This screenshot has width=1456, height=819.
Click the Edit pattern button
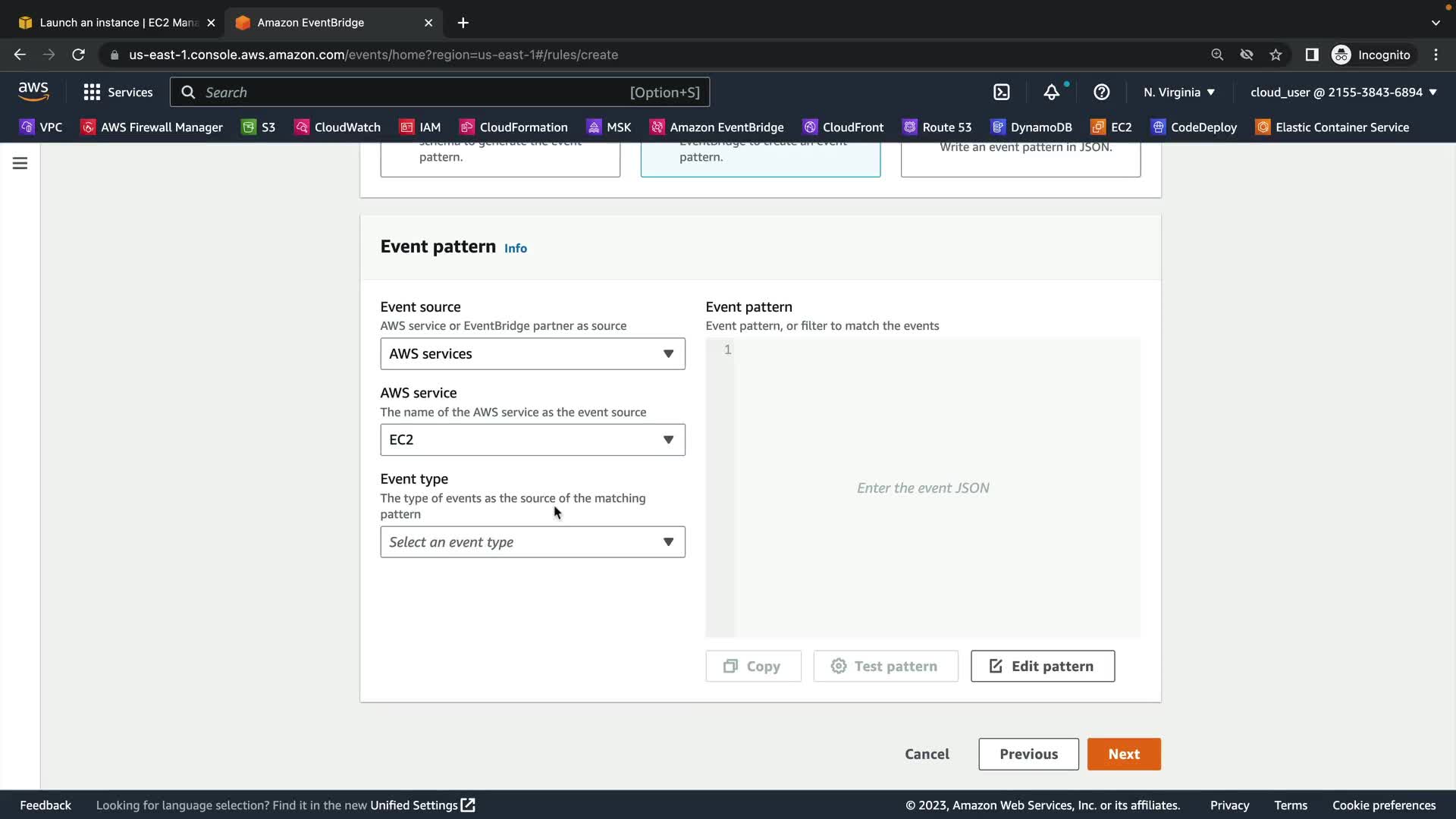1042,667
